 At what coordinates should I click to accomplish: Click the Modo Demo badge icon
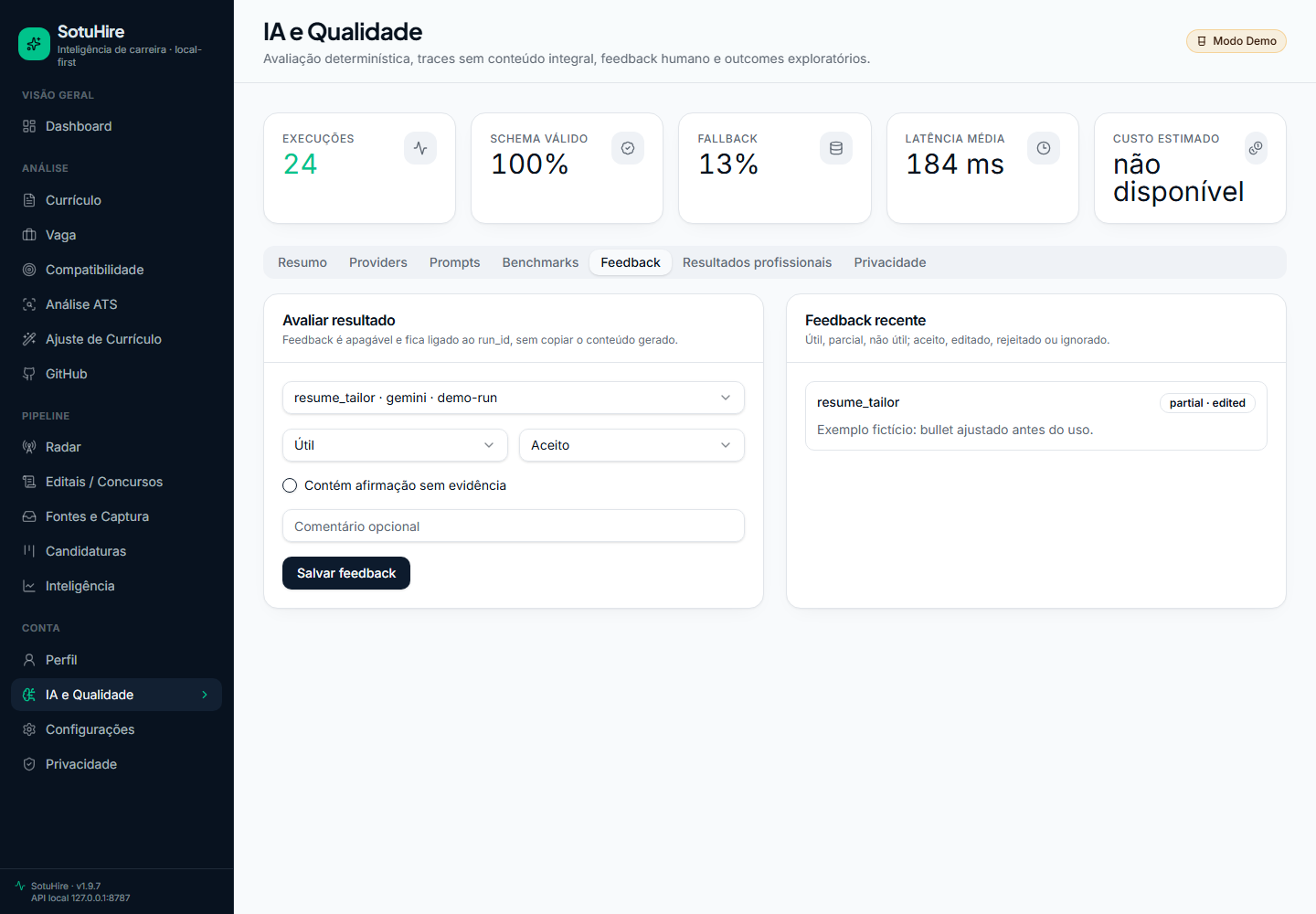point(1202,41)
